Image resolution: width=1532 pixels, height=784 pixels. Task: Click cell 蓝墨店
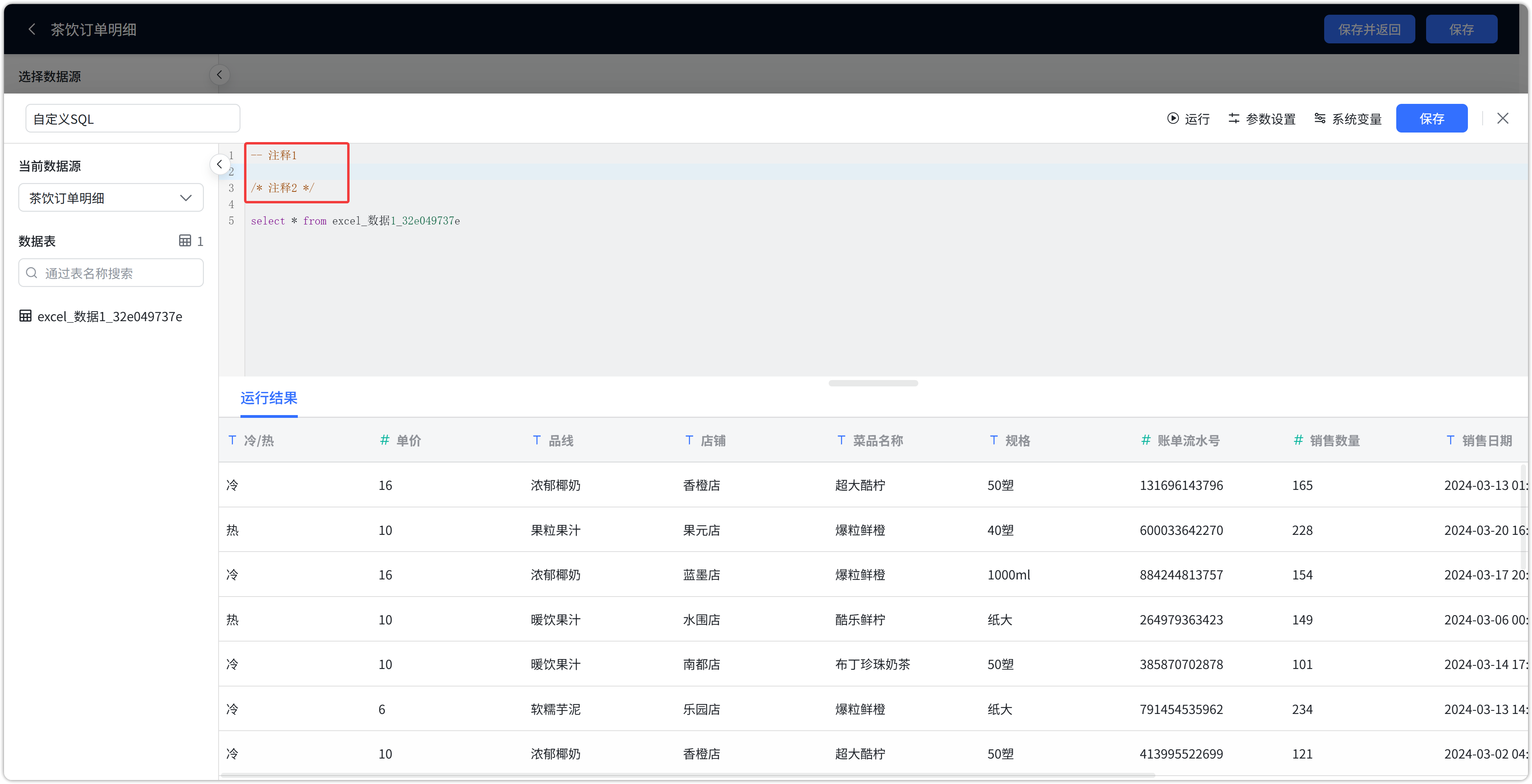(x=701, y=574)
